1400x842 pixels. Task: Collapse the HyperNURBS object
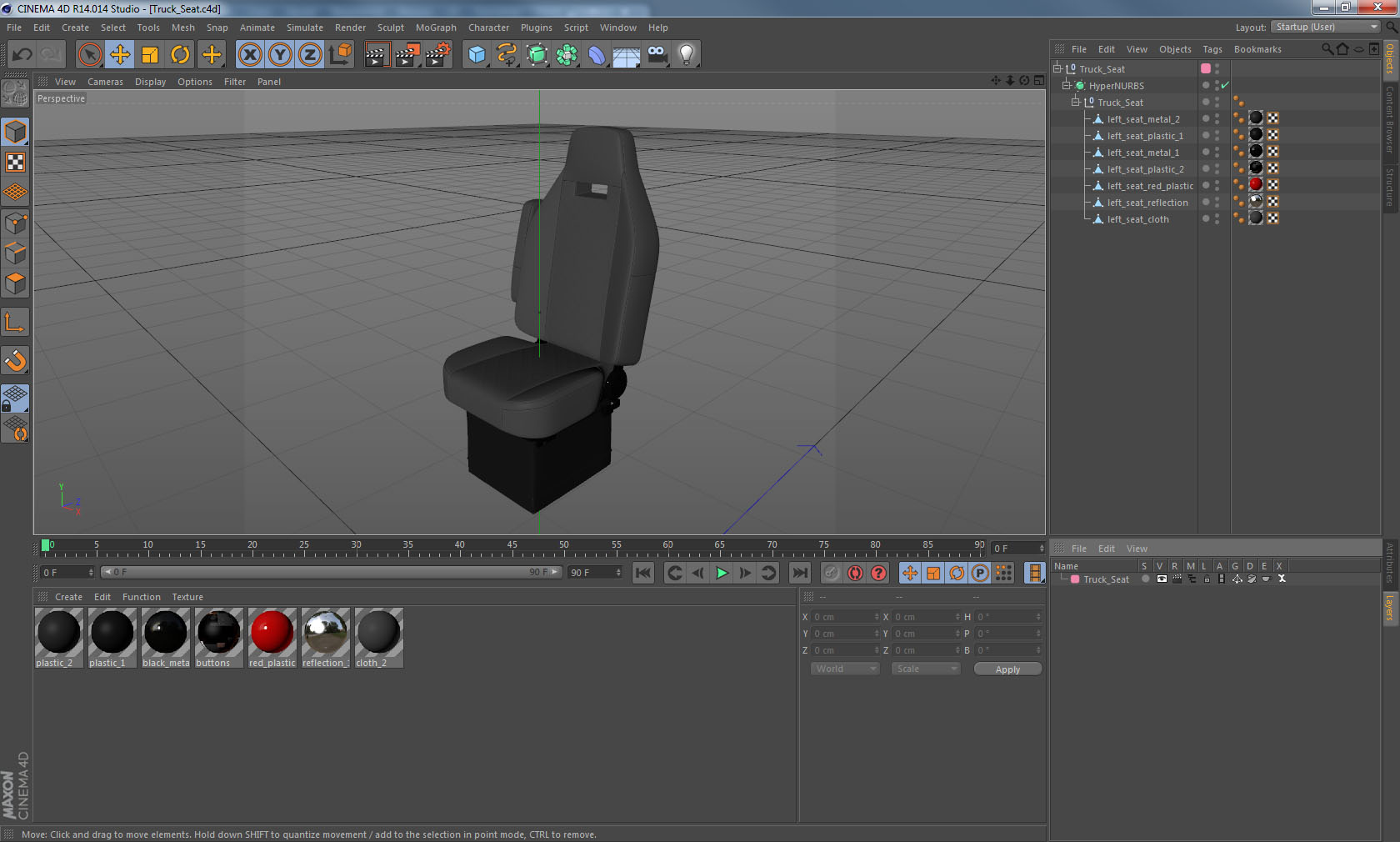[x=1066, y=85]
